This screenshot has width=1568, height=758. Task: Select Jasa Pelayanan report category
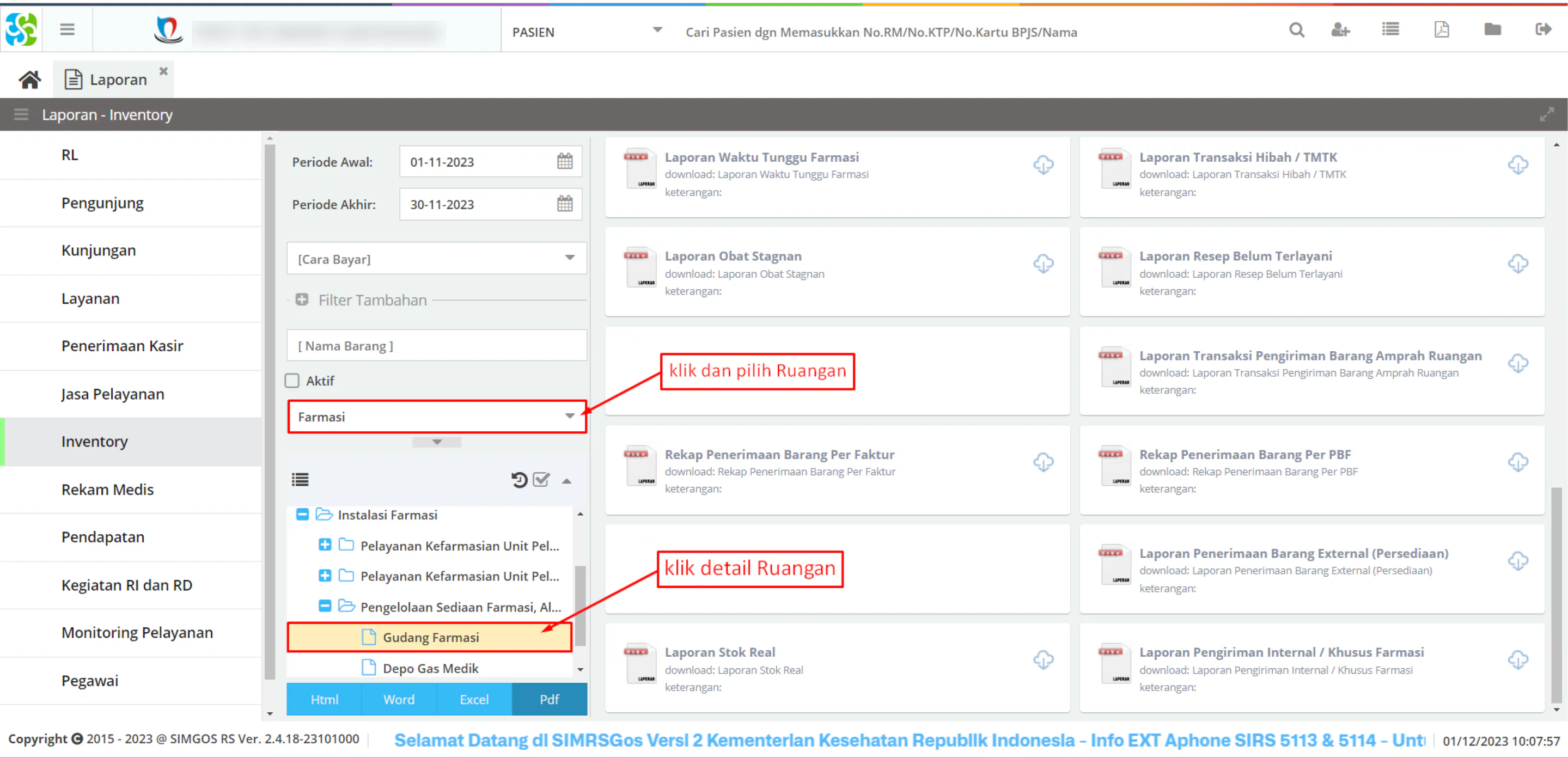[131, 395]
